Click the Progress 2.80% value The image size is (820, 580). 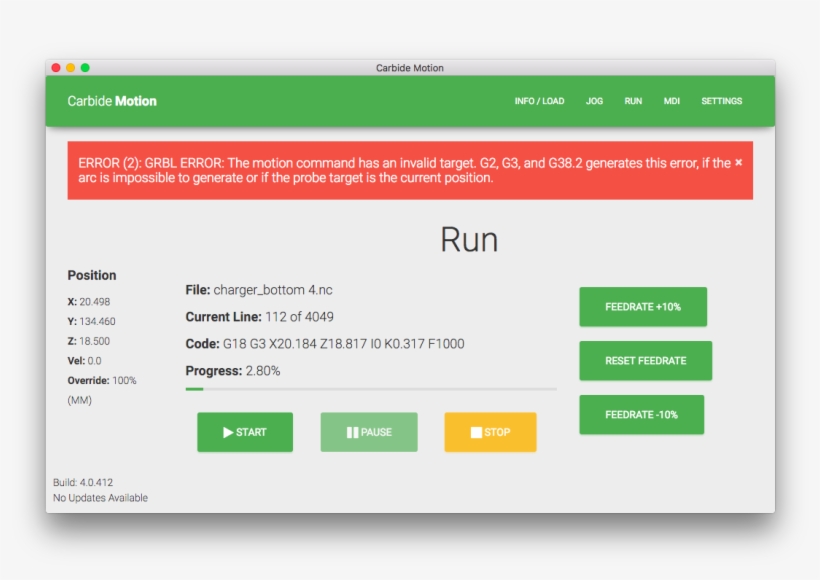[263, 371]
